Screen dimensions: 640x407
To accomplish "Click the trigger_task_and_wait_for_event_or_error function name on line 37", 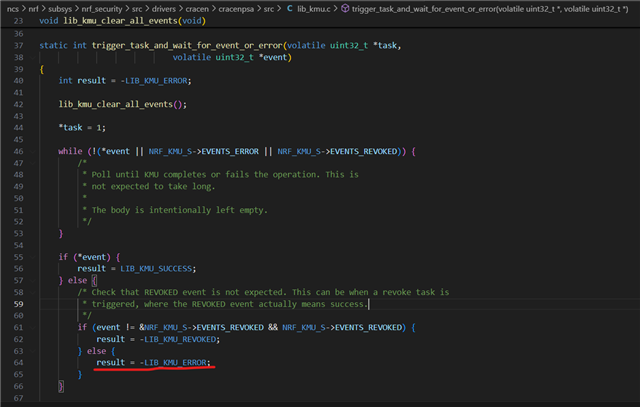I will 187,45.
